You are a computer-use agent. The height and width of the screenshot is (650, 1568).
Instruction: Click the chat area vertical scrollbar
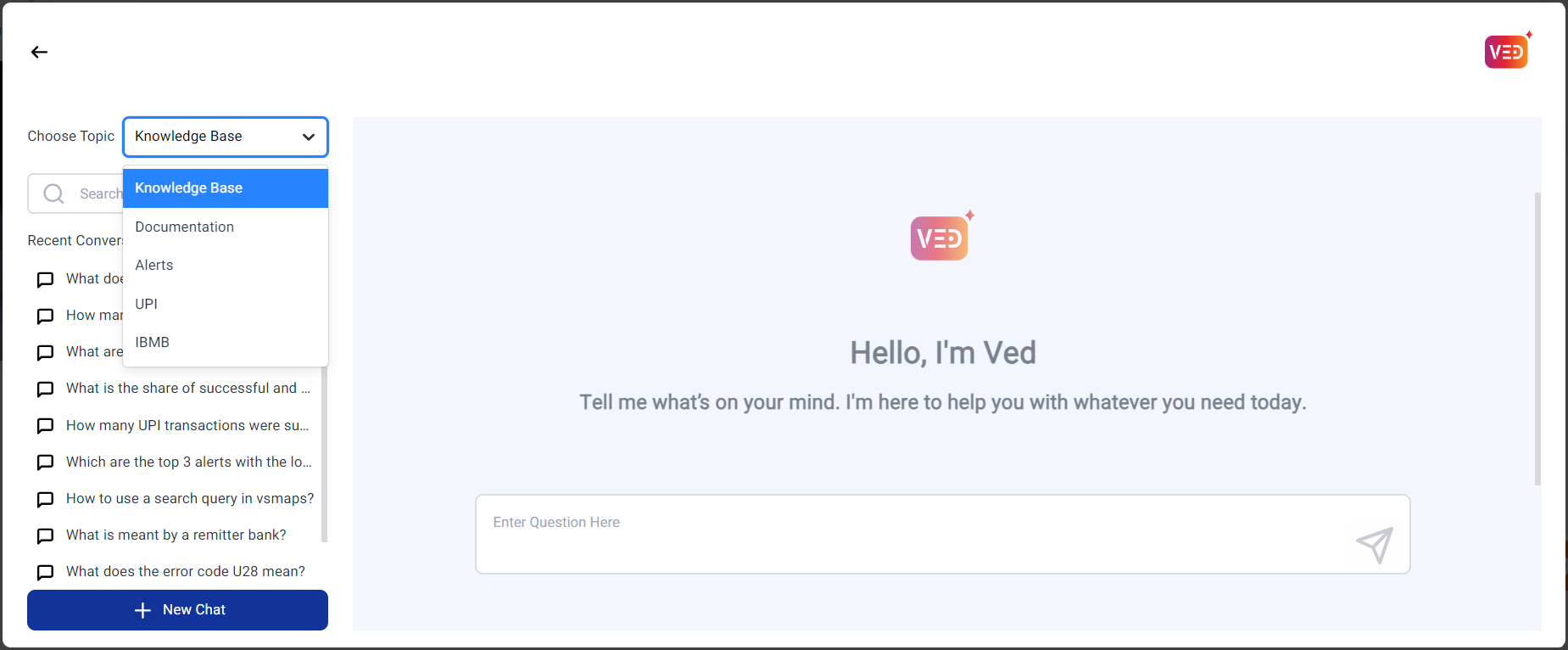pyautogui.click(x=1537, y=339)
